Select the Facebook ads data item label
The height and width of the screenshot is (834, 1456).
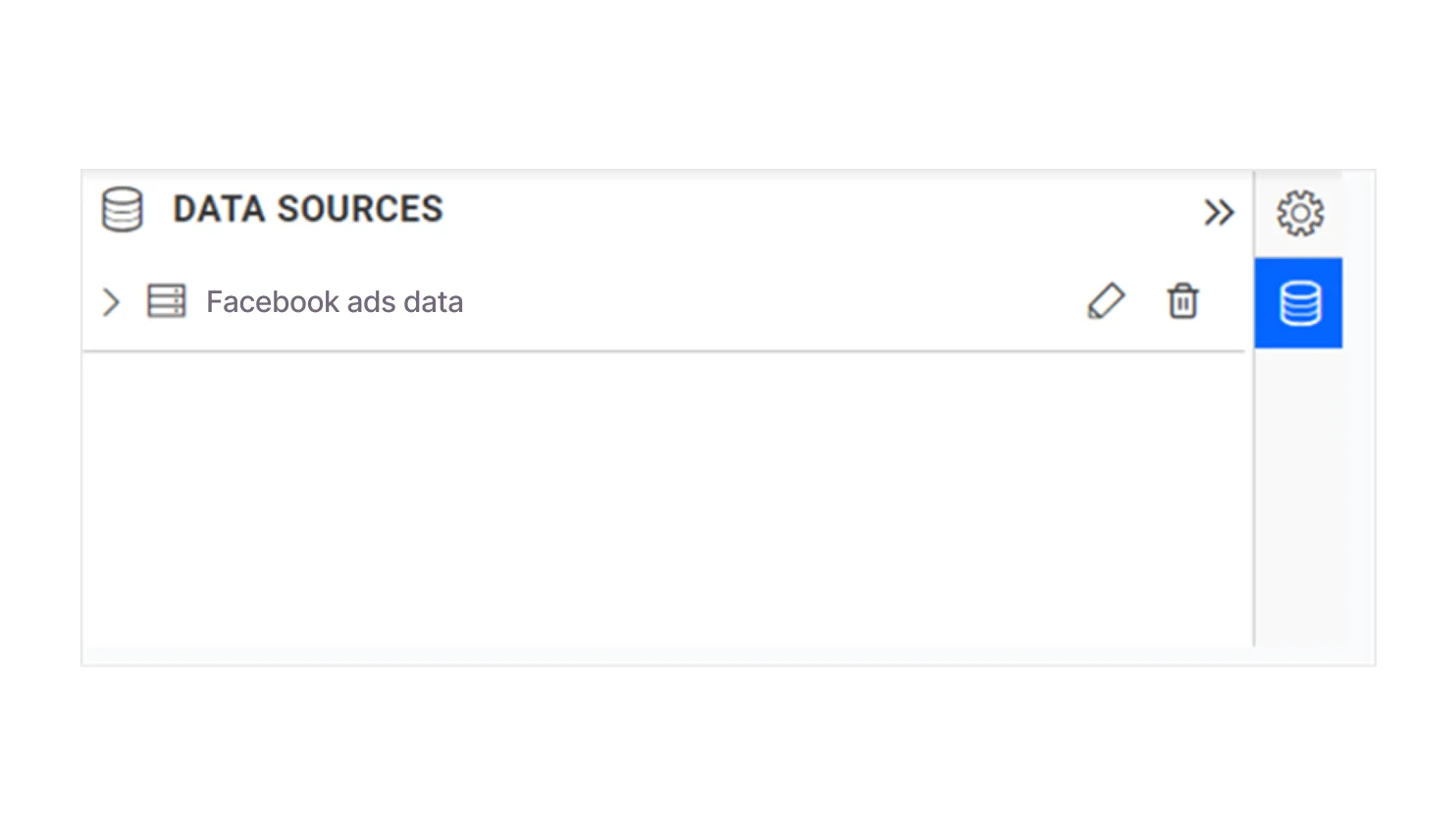pyautogui.click(x=334, y=302)
